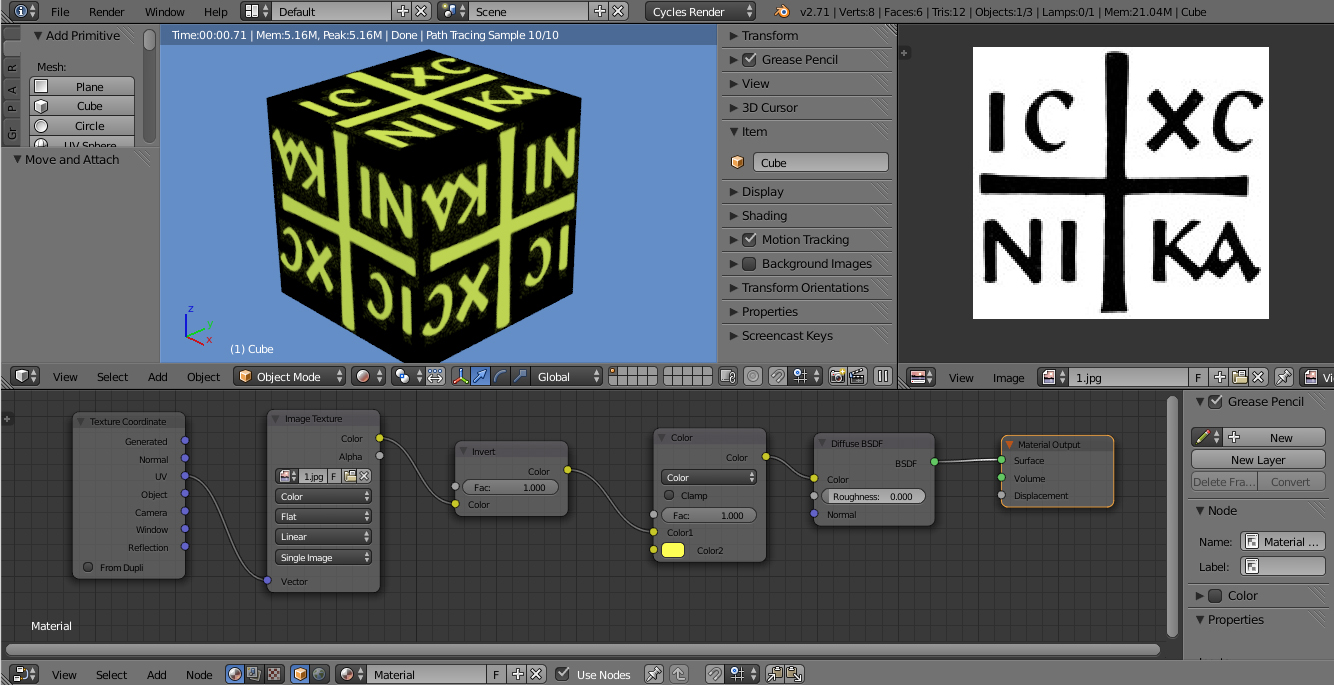Add a Cube mesh primitive

click(x=89, y=106)
